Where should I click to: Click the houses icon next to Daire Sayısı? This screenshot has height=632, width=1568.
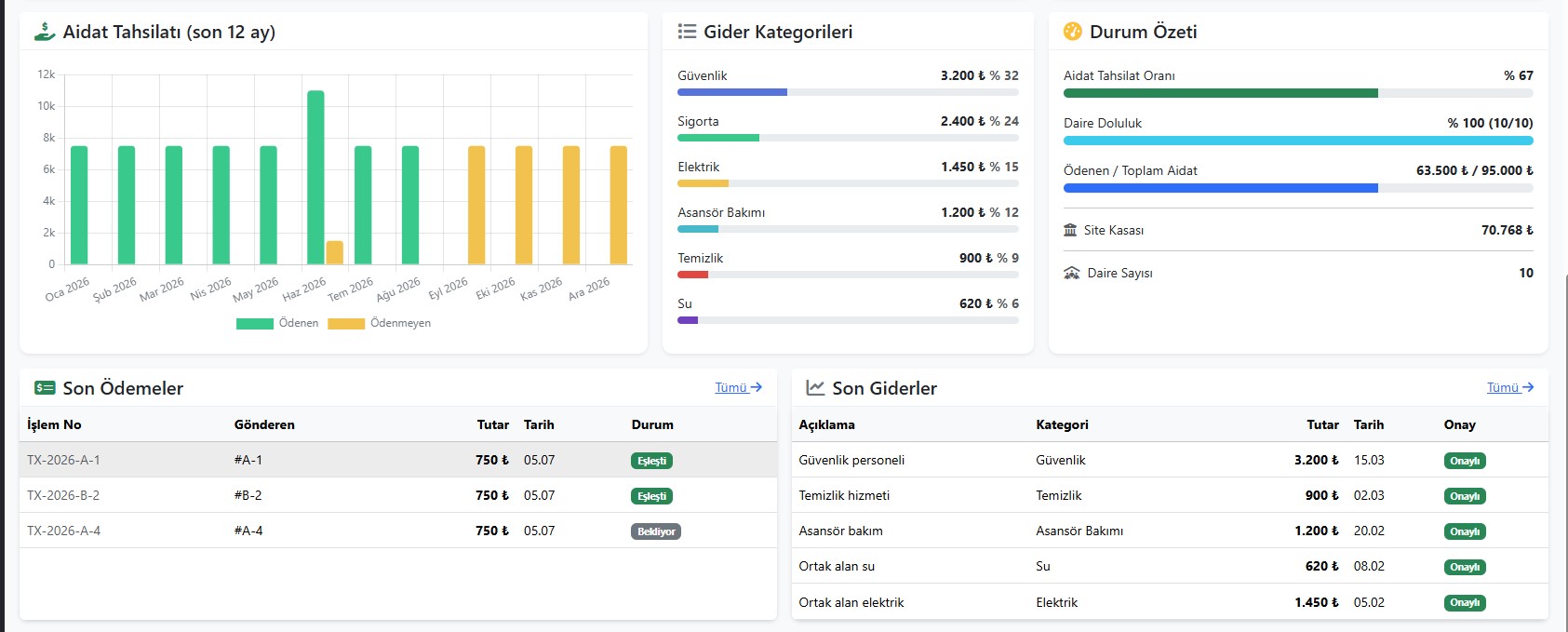1072,273
